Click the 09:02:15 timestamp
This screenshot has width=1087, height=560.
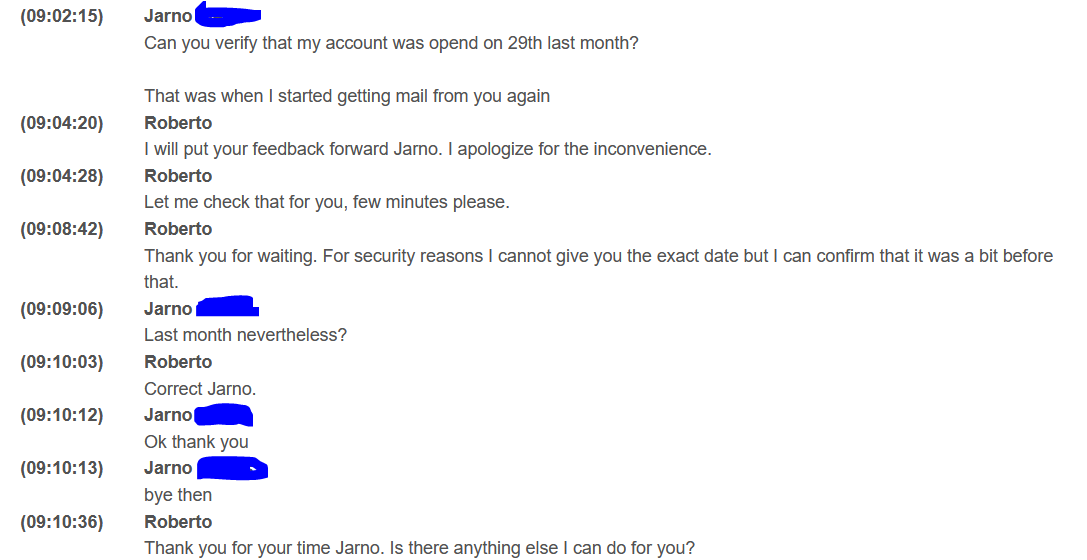62,16
